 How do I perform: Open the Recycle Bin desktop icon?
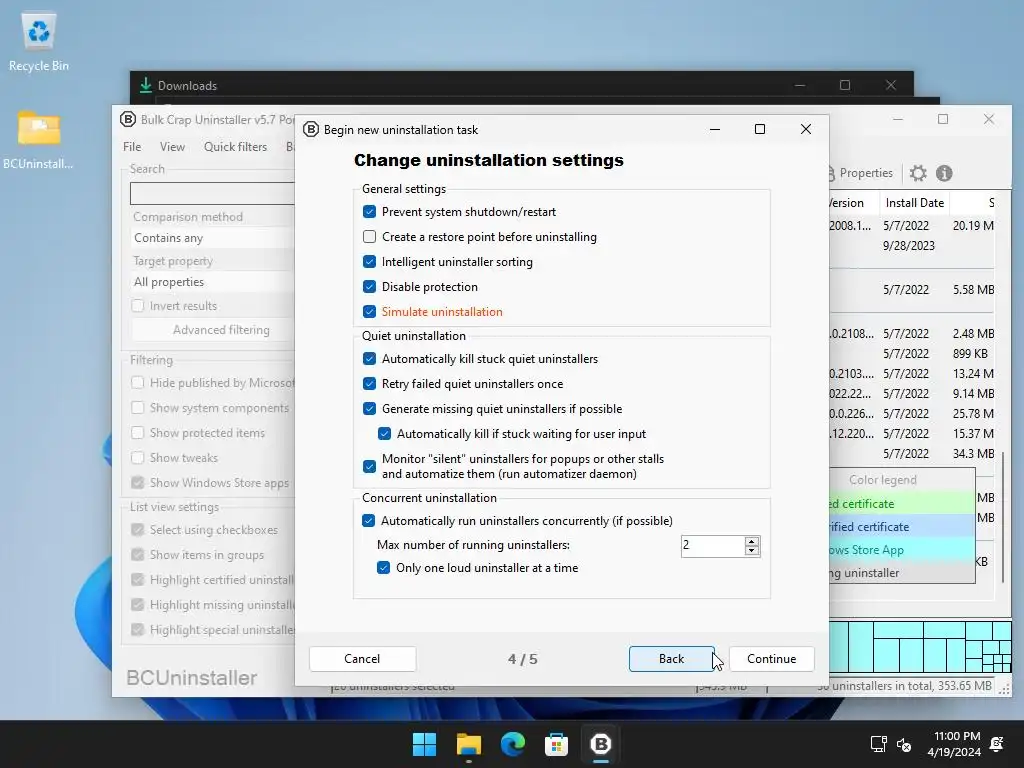point(39,41)
